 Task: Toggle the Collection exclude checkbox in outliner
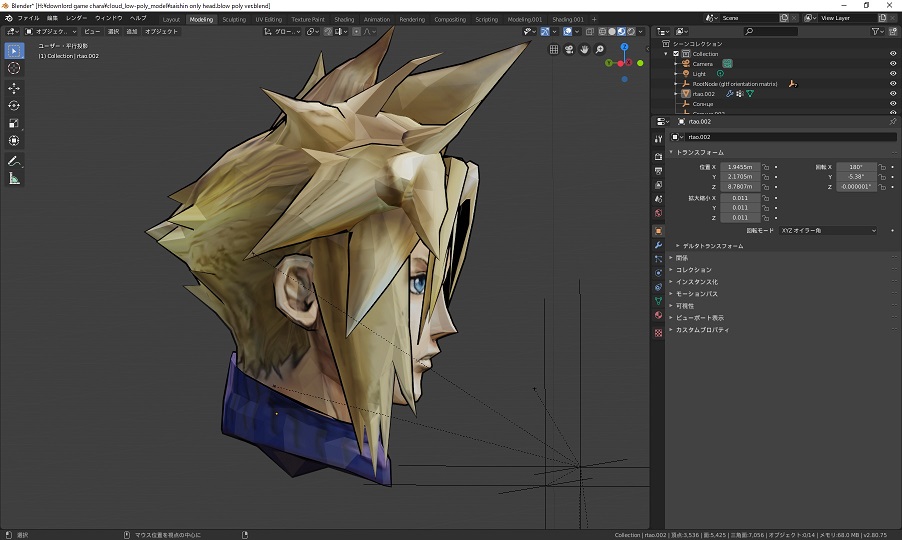click(x=676, y=53)
